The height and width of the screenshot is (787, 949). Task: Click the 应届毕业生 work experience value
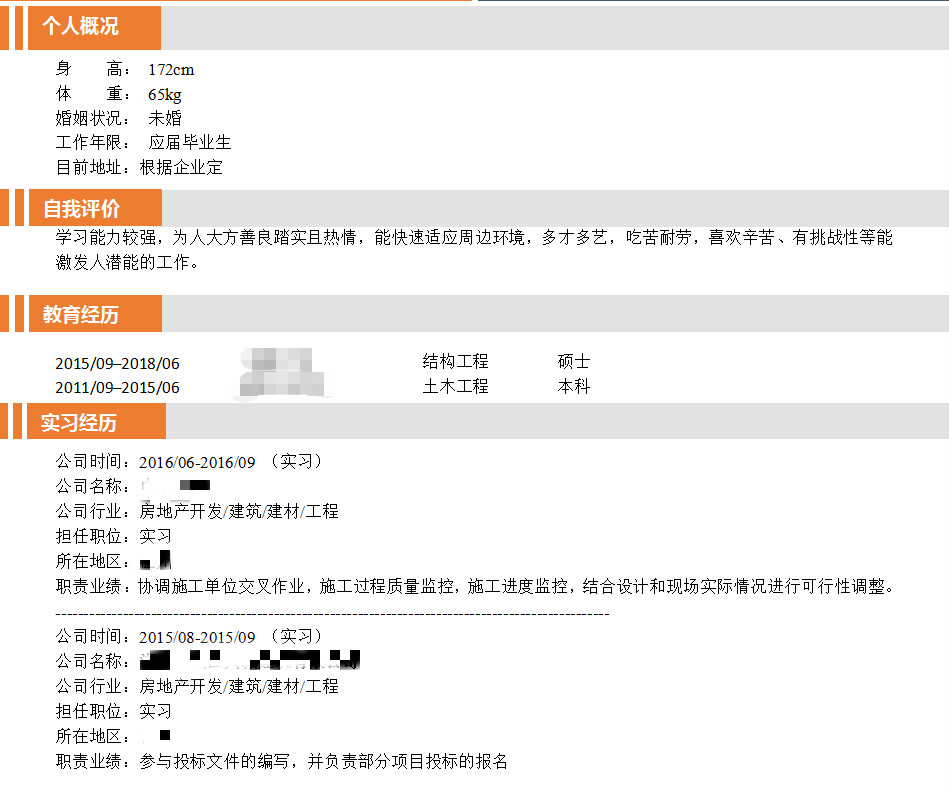(190, 143)
